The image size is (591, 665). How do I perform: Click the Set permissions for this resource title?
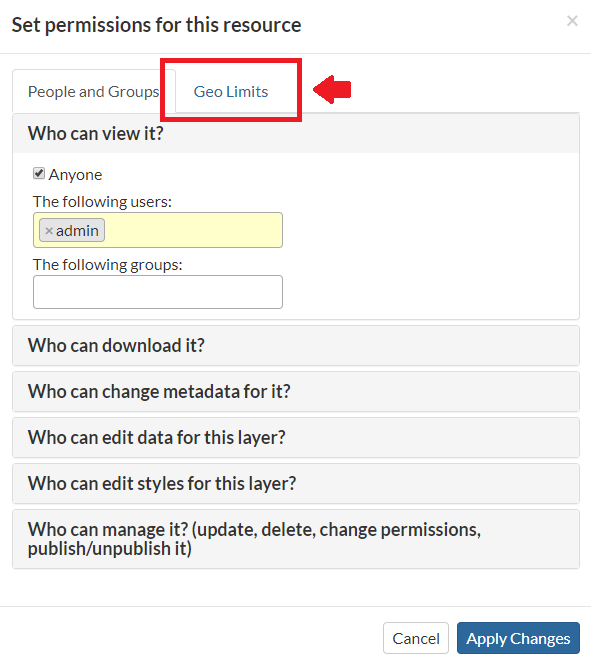click(156, 25)
